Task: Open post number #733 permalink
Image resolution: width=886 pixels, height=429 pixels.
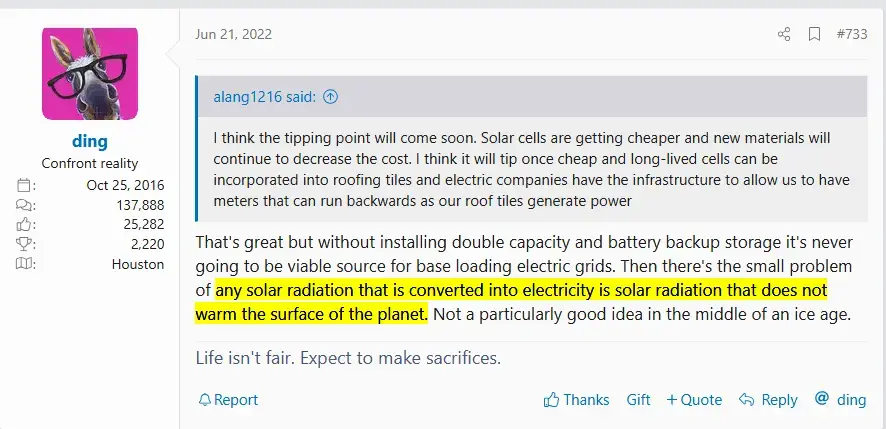Action: pos(851,34)
